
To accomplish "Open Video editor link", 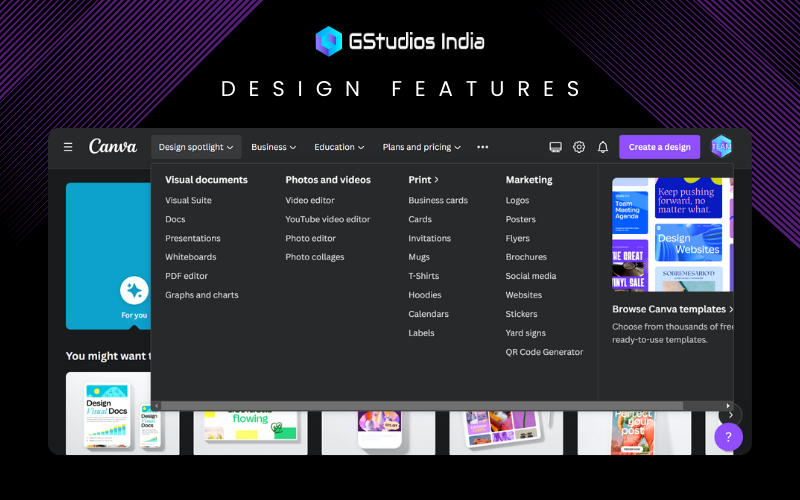I will point(310,200).
